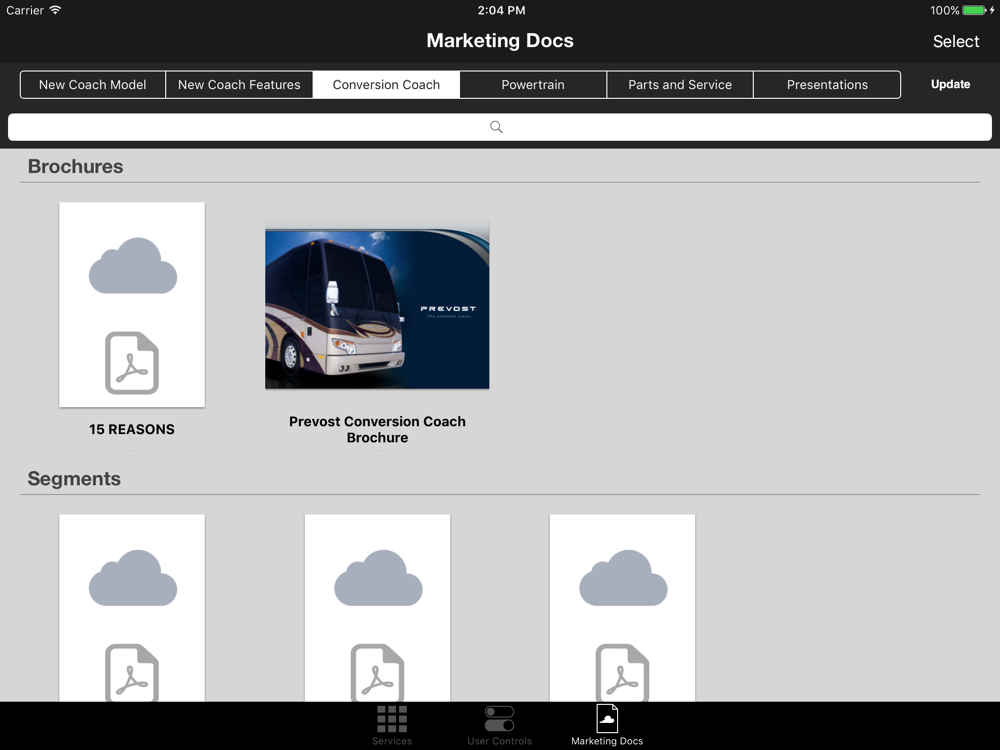
Task: Tap the Select button
Action: 956,41
